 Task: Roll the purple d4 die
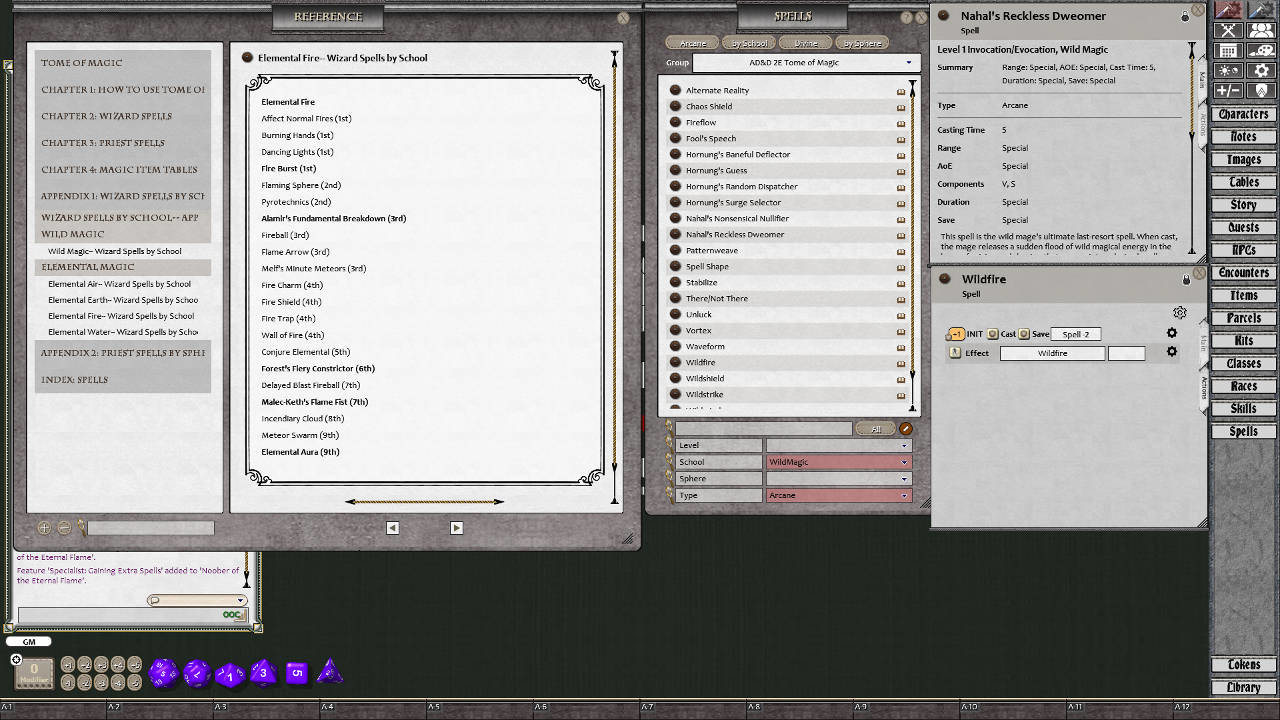coord(329,673)
